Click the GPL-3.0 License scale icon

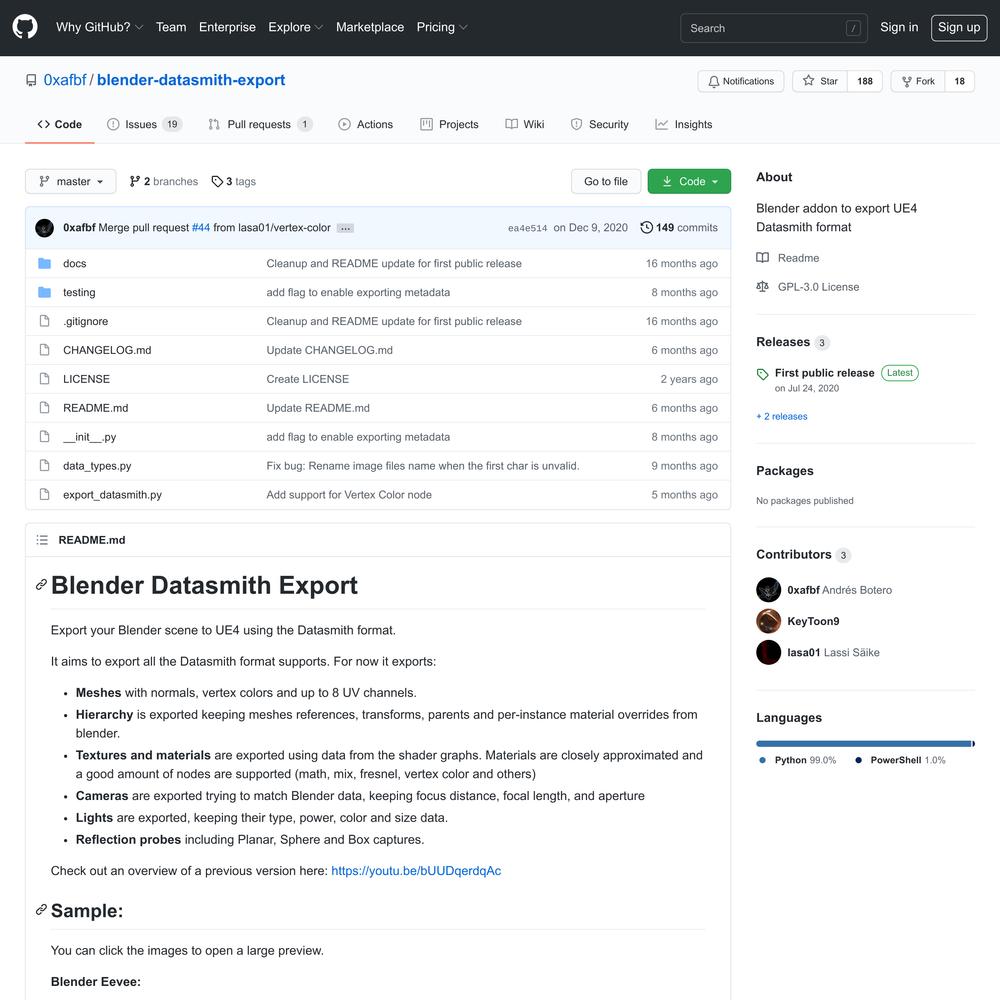pyautogui.click(x=762, y=287)
